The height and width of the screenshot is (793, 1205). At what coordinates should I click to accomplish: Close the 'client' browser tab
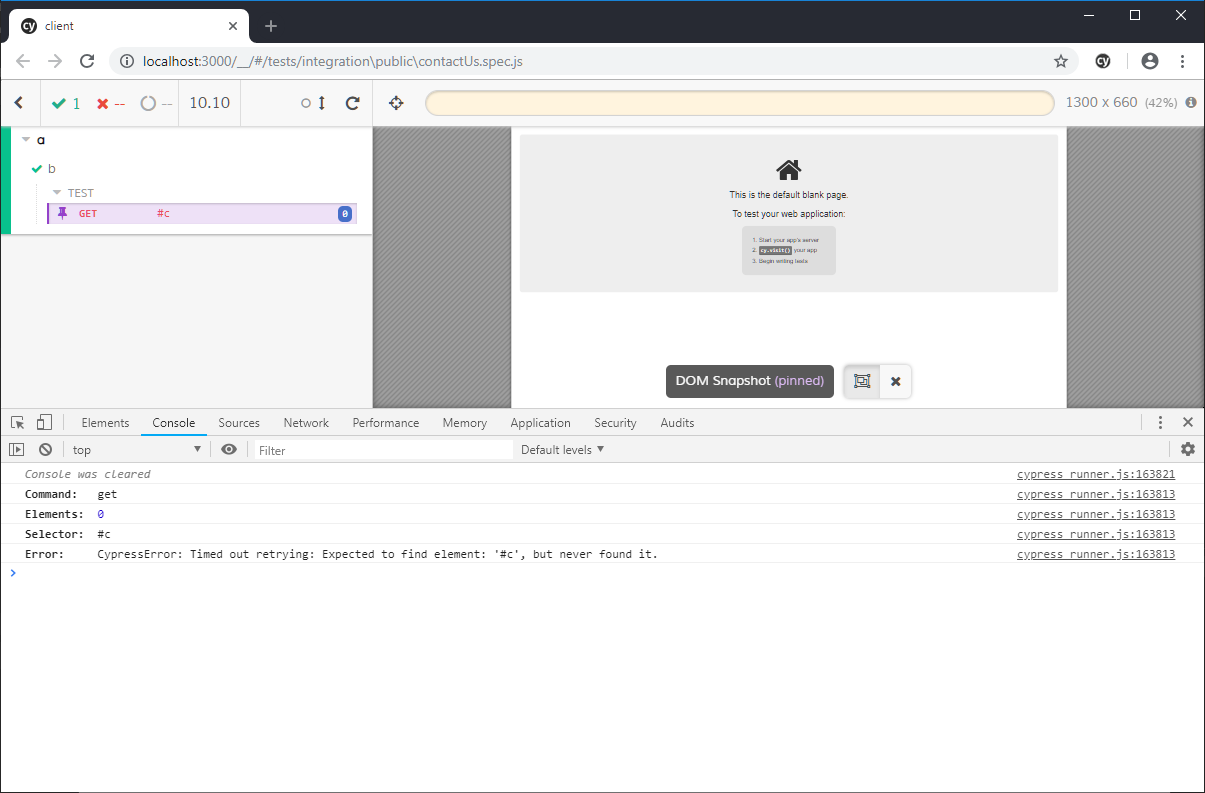point(233,26)
